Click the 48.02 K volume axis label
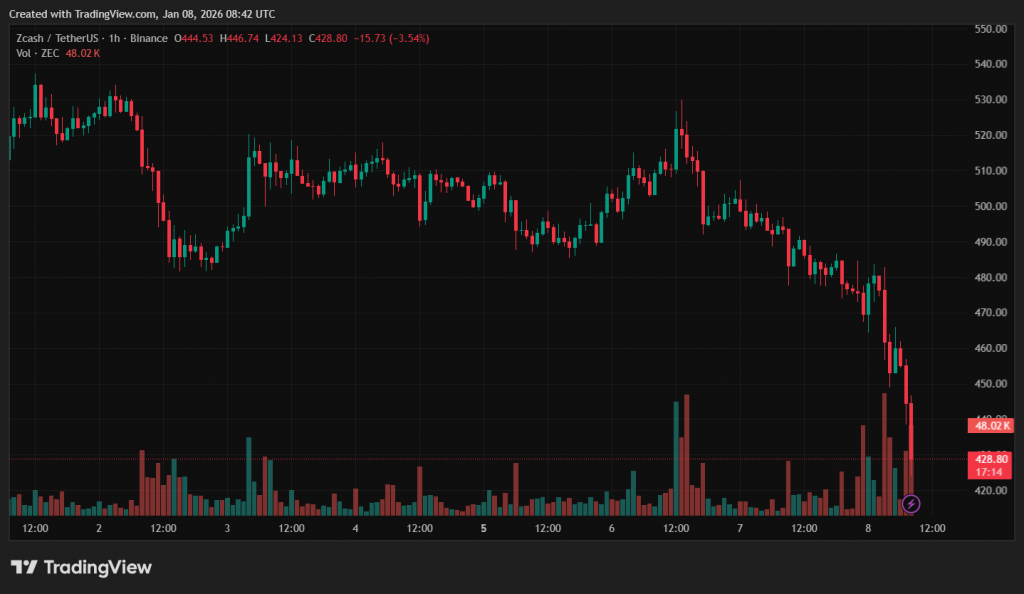Viewport: 1024px width, 594px height. click(990, 425)
